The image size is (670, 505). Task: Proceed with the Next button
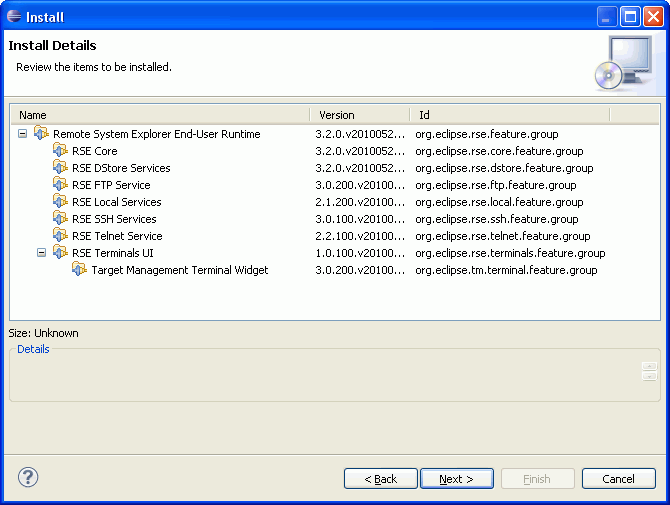click(x=457, y=479)
